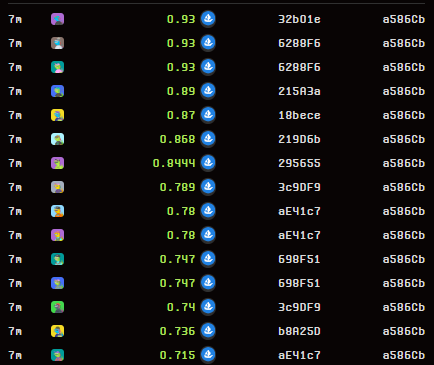Click a586Cb address in the 215A3a row
Image resolution: width=434 pixels, height=365 pixels.
[404, 91]
